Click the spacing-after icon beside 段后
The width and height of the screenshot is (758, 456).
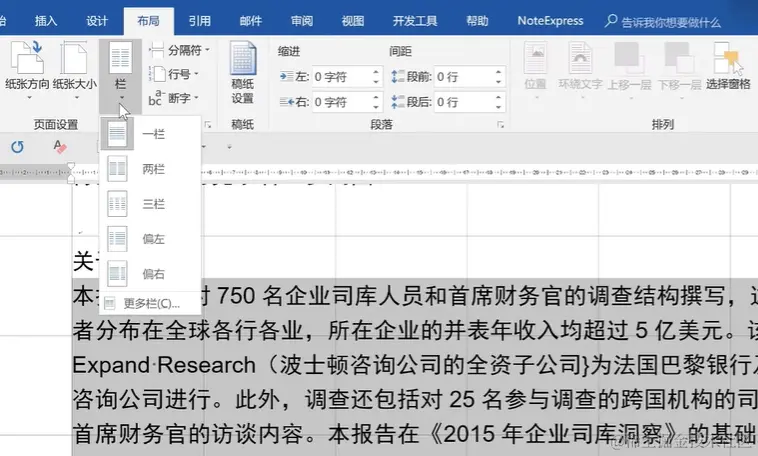tap(398, 102)
